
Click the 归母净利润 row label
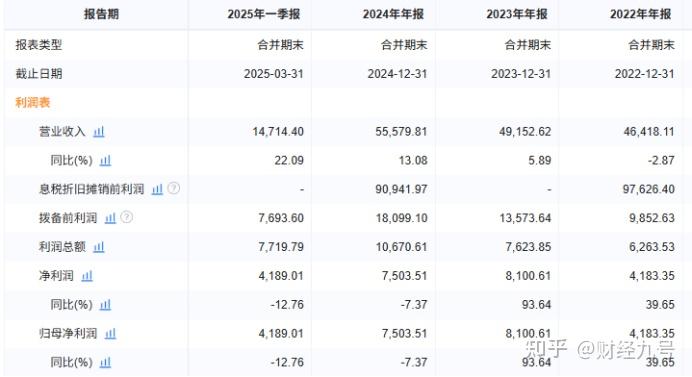point(68,334)
